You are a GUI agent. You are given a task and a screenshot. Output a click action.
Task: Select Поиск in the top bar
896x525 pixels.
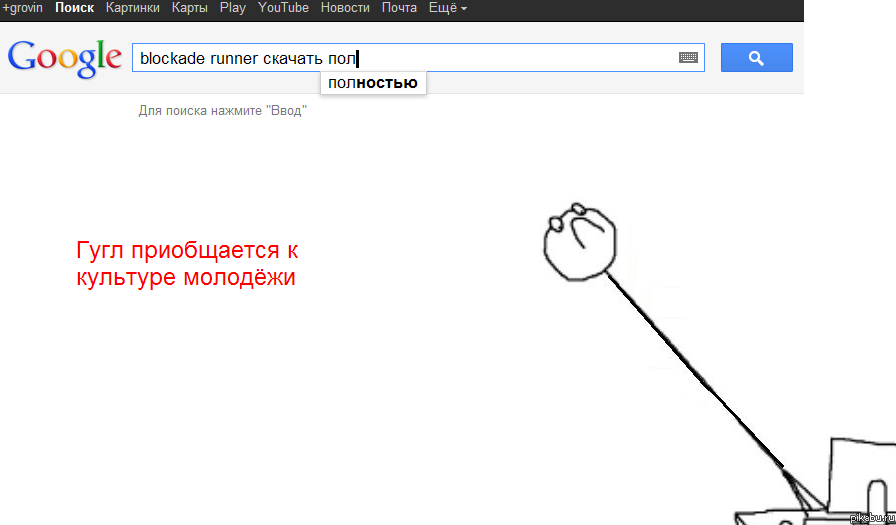coord(74,8)
